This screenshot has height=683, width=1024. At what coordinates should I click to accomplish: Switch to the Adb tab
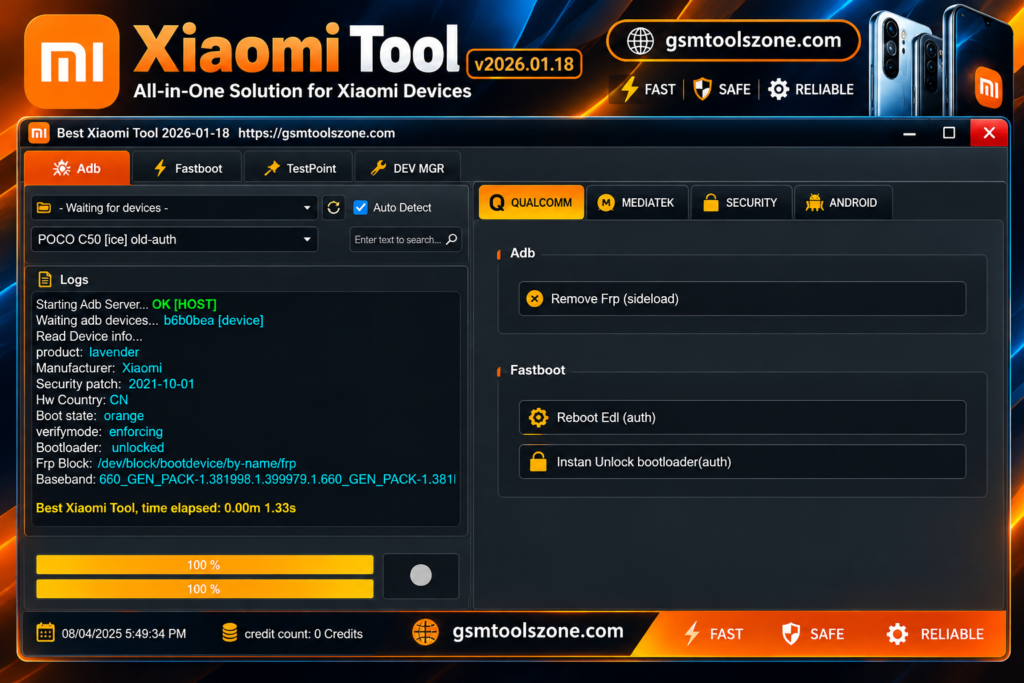(76, 168)
